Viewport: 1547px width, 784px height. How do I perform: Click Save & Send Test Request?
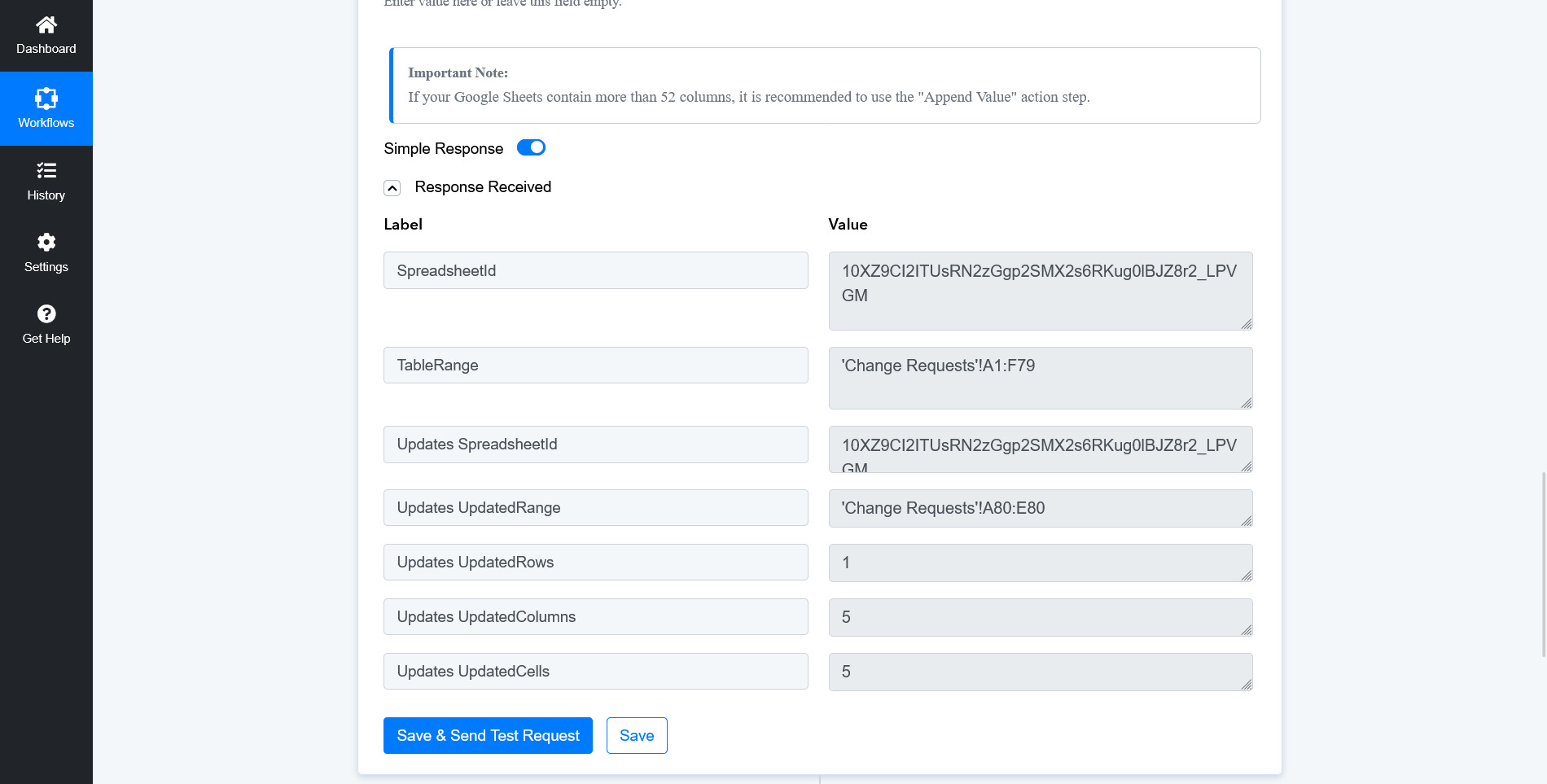coord(488,735)
